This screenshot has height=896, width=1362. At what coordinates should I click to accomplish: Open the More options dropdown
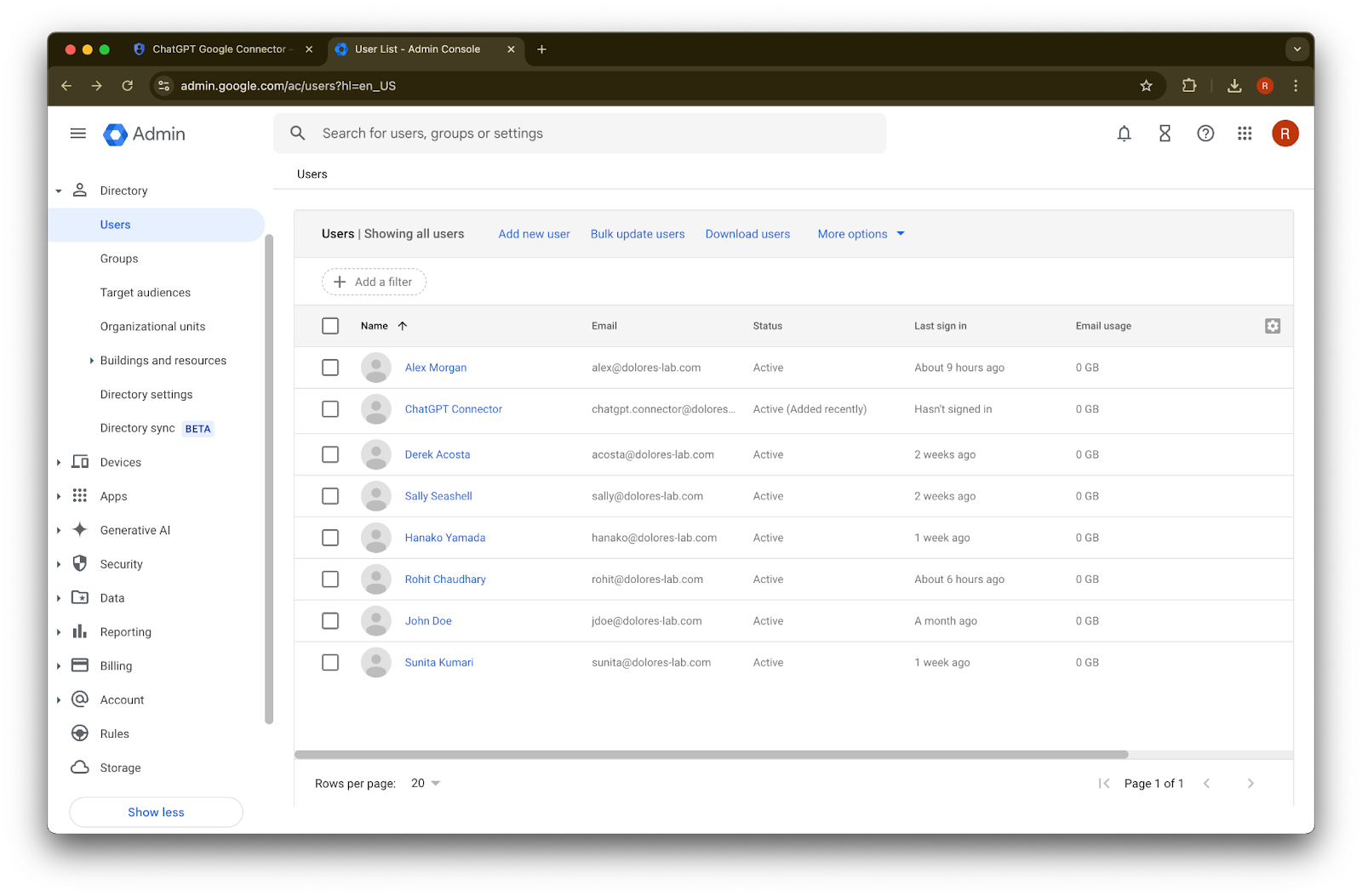pyautogui.click(x=861, y=234)
